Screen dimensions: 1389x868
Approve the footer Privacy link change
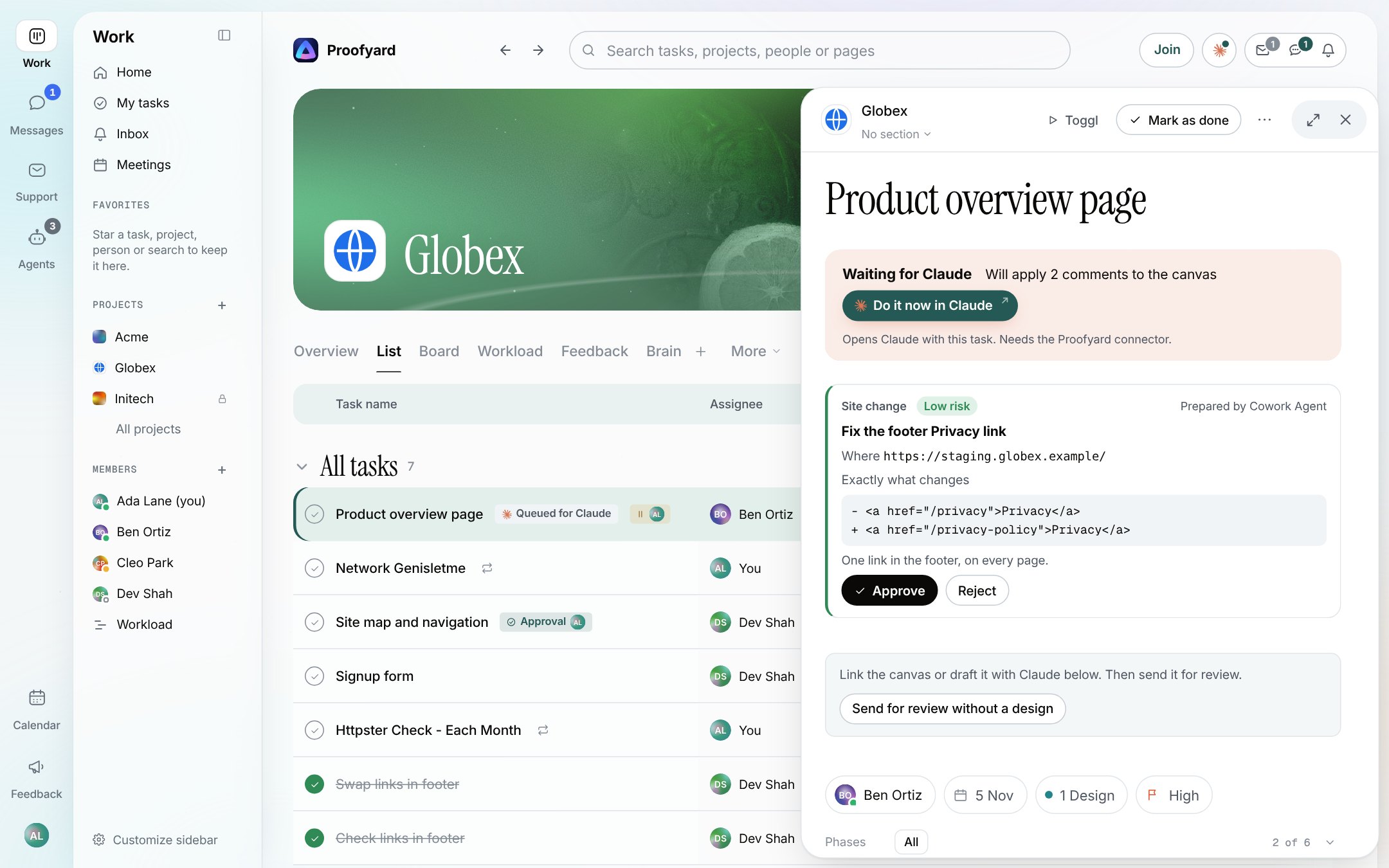pos(889,590)
